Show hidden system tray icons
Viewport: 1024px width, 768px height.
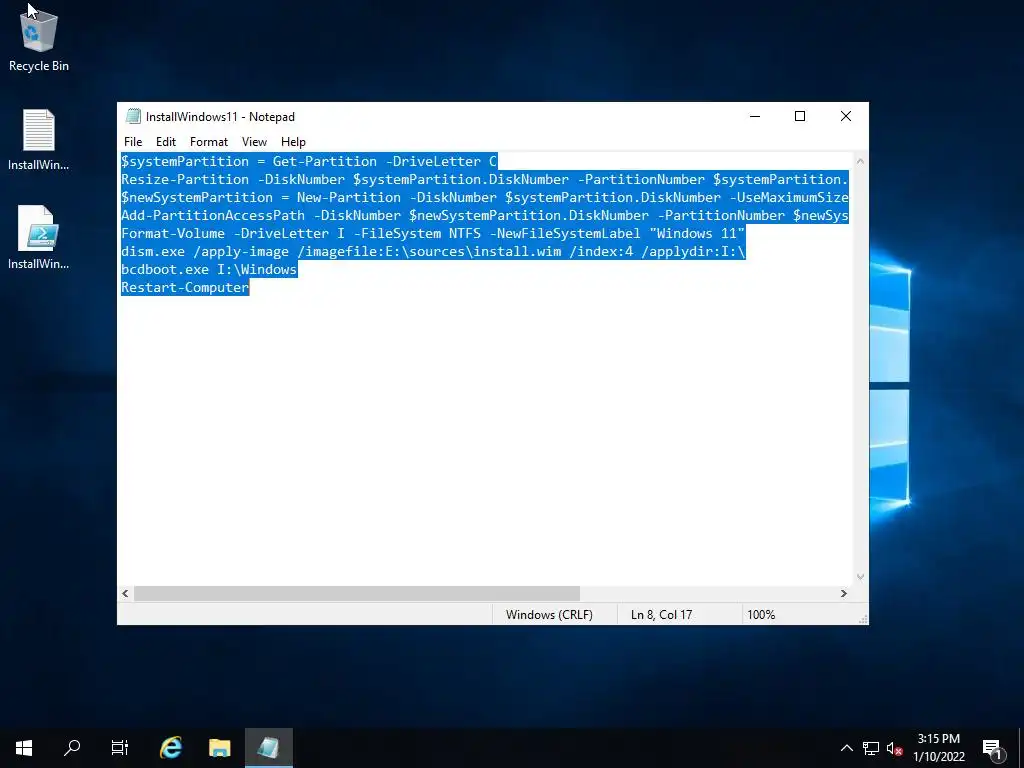[846, 748]
